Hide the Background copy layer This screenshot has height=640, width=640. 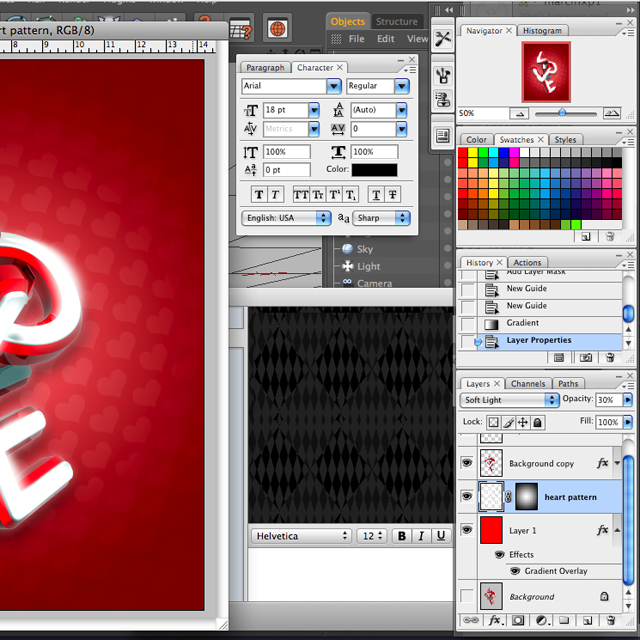[467, 463]
